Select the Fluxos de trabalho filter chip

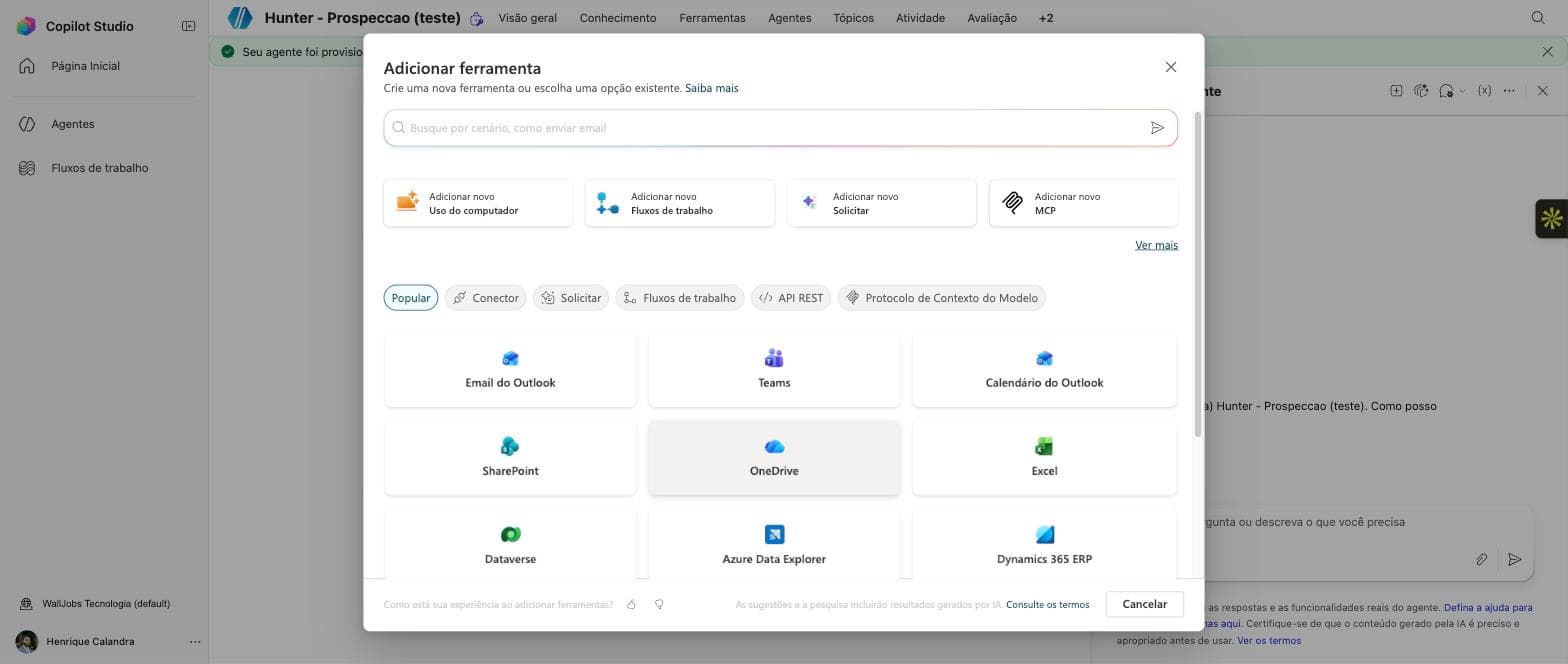point(680,298)
